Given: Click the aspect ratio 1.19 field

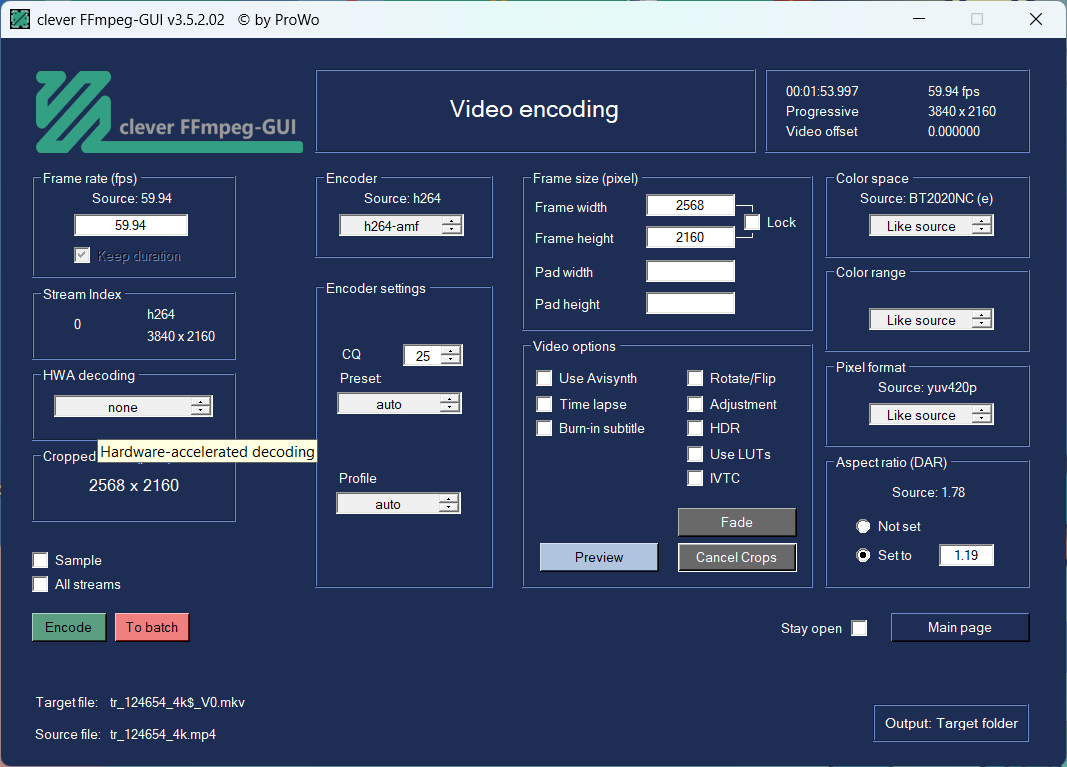Looking at the screenshot, I should (x=966, y=555).
